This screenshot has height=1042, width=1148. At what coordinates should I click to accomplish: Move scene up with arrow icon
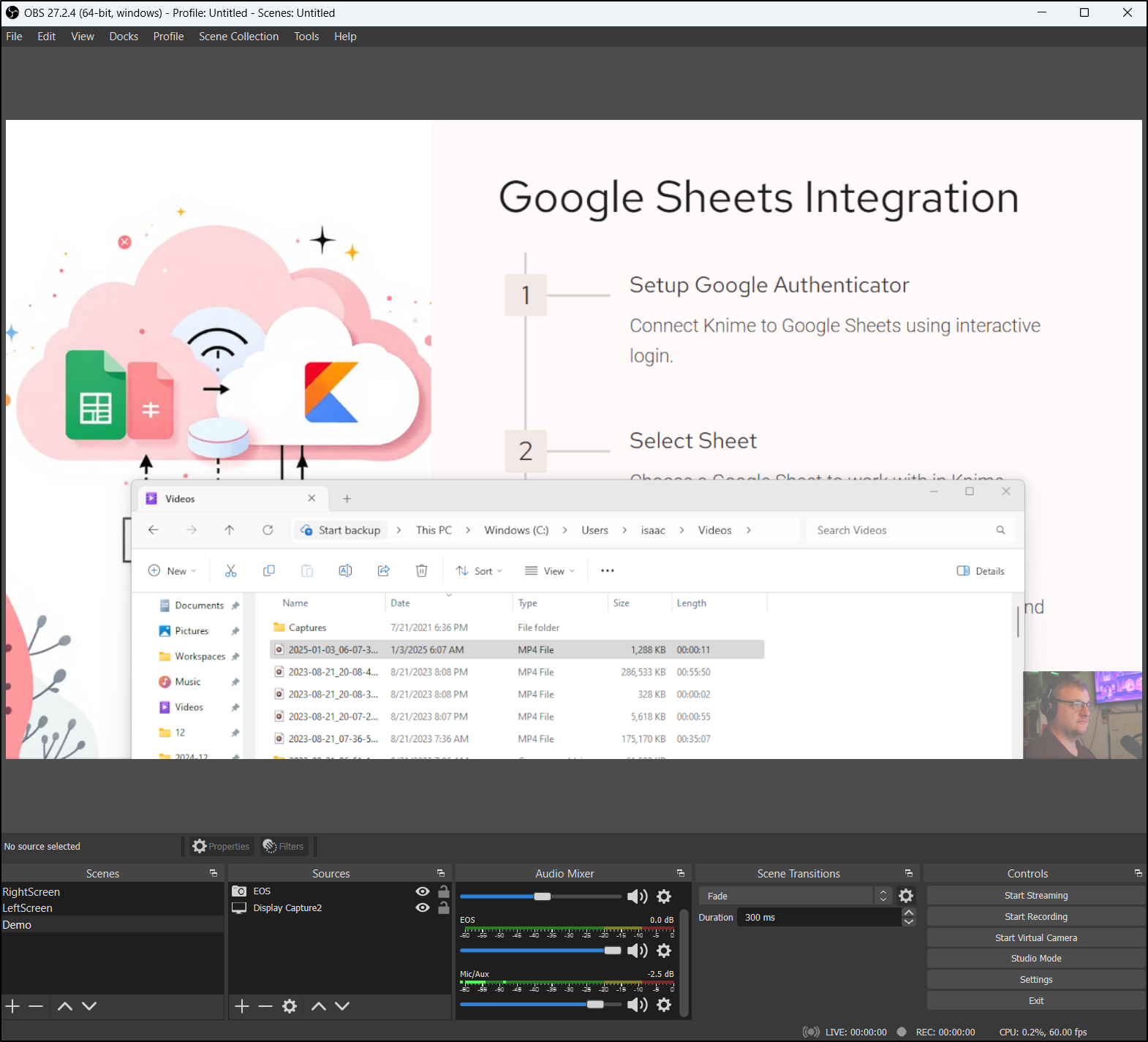click(x=65, y=1006)
